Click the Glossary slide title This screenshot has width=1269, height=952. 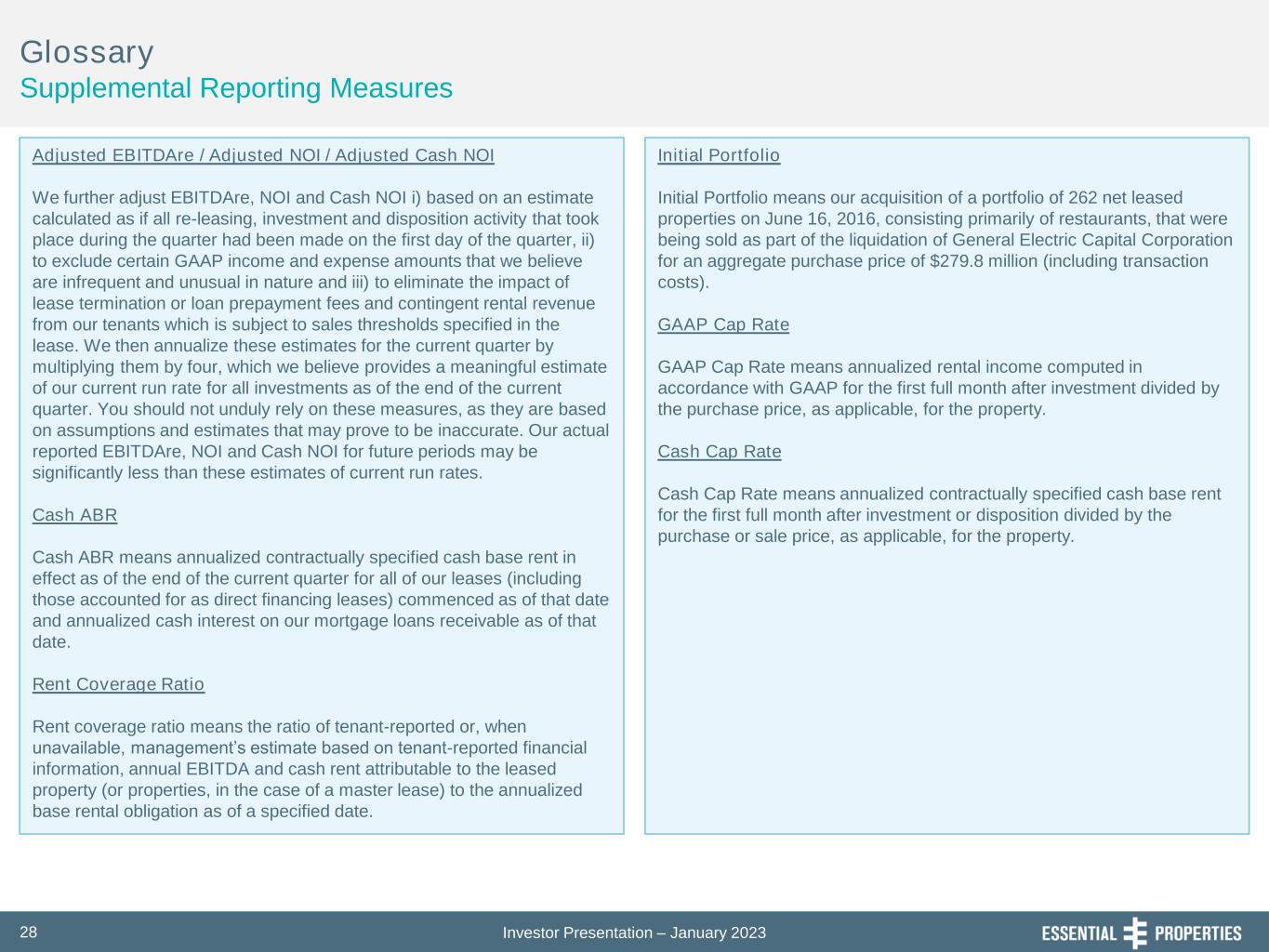click(x=87, y=52)
